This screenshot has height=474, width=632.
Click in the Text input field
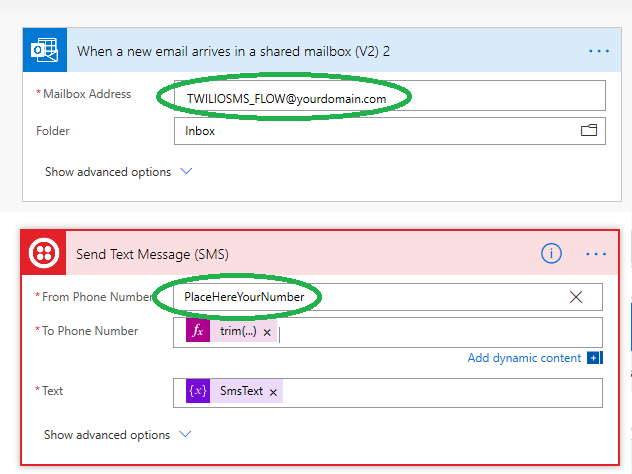click(x=388, y=393)
